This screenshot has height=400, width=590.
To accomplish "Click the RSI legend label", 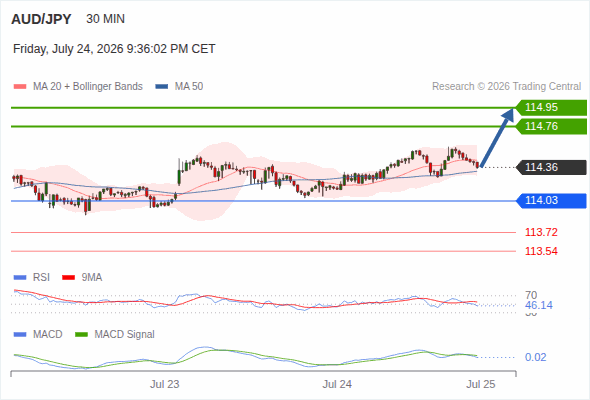I will [41, 278].
